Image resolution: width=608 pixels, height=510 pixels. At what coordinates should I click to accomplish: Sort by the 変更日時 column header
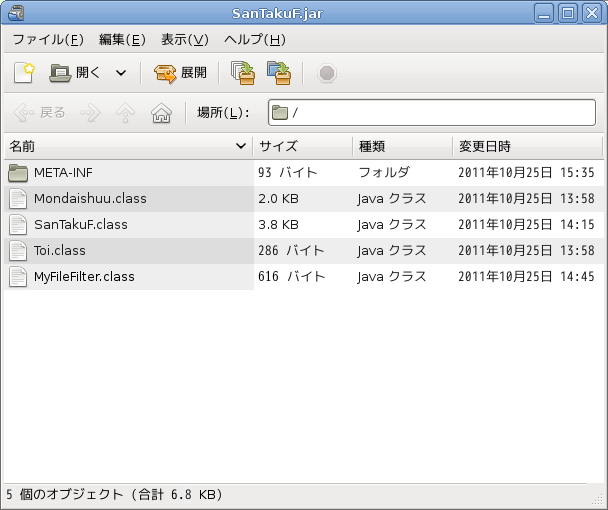[x=527, y=146]
